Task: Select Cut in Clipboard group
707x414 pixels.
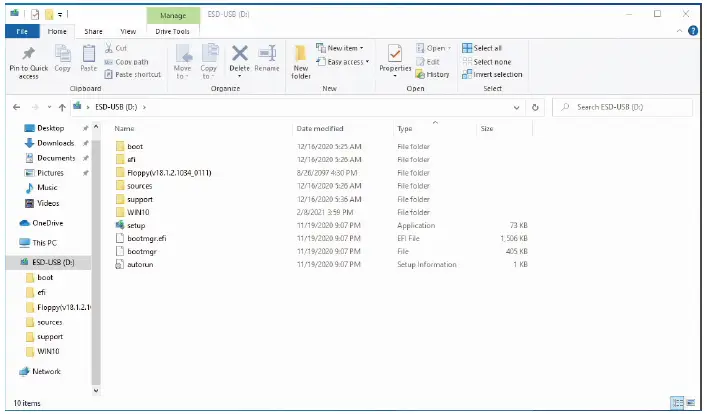Action: pos(116,48)
